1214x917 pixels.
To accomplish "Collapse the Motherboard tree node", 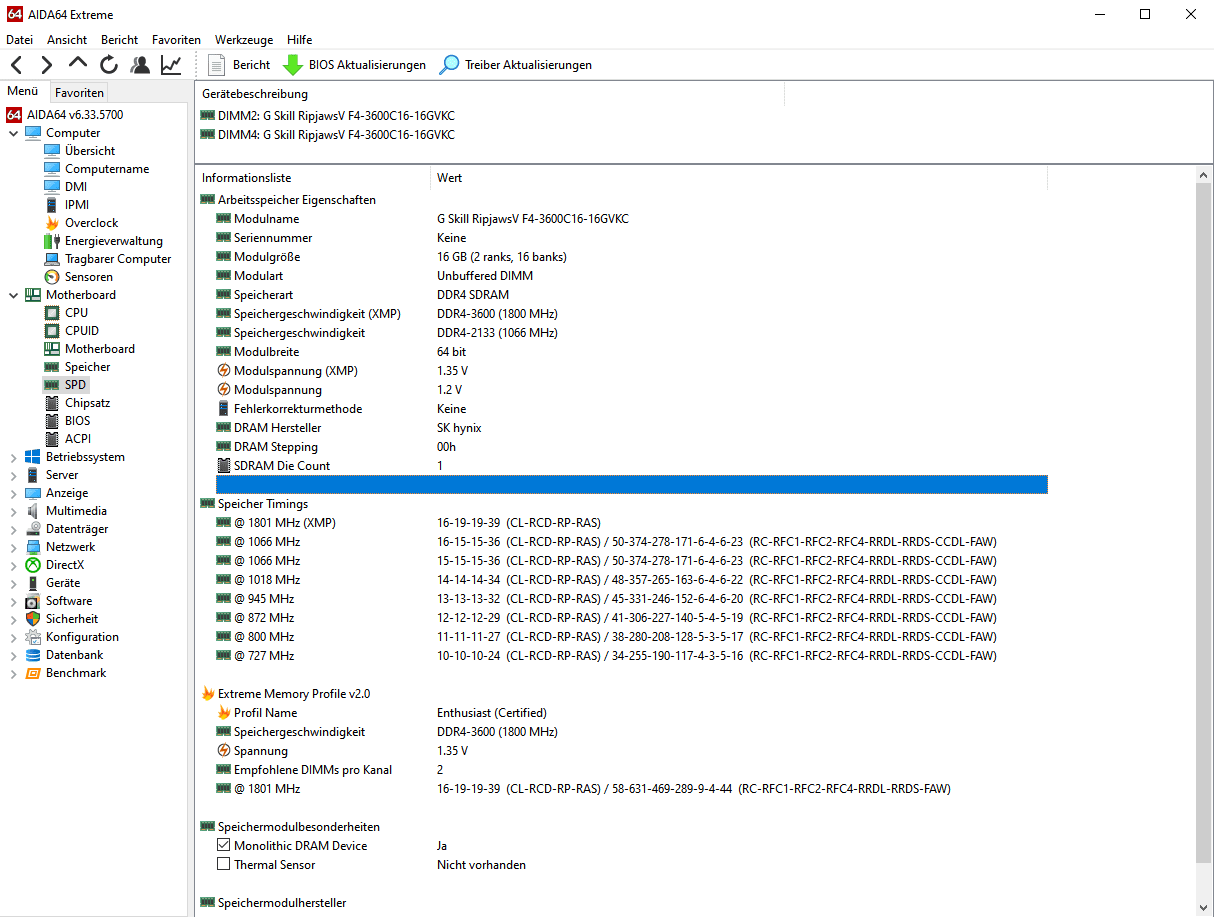I will [13, 295].
